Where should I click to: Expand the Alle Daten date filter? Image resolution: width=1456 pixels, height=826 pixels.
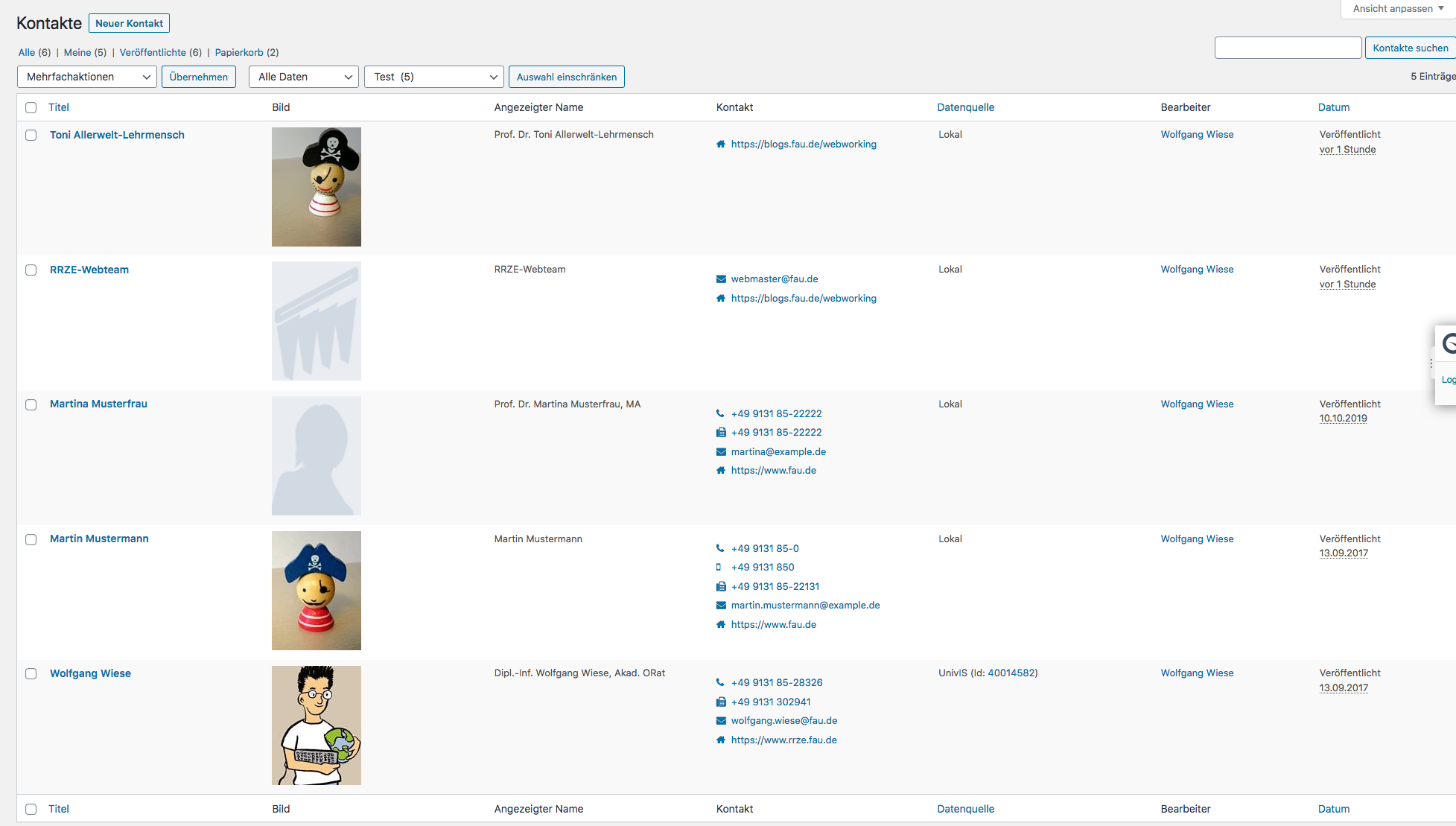click(x=303, y=77)
